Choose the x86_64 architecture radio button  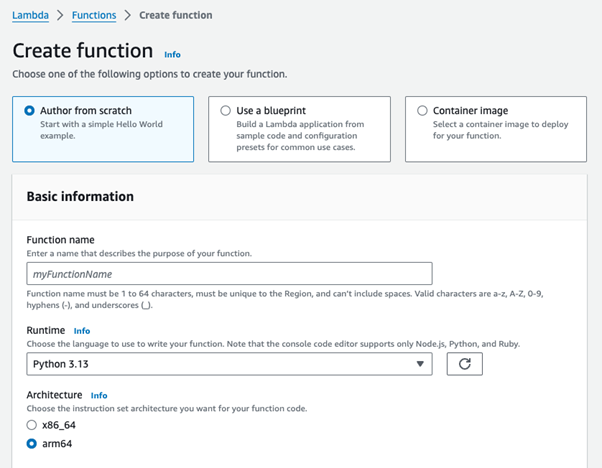coord(31,425)
